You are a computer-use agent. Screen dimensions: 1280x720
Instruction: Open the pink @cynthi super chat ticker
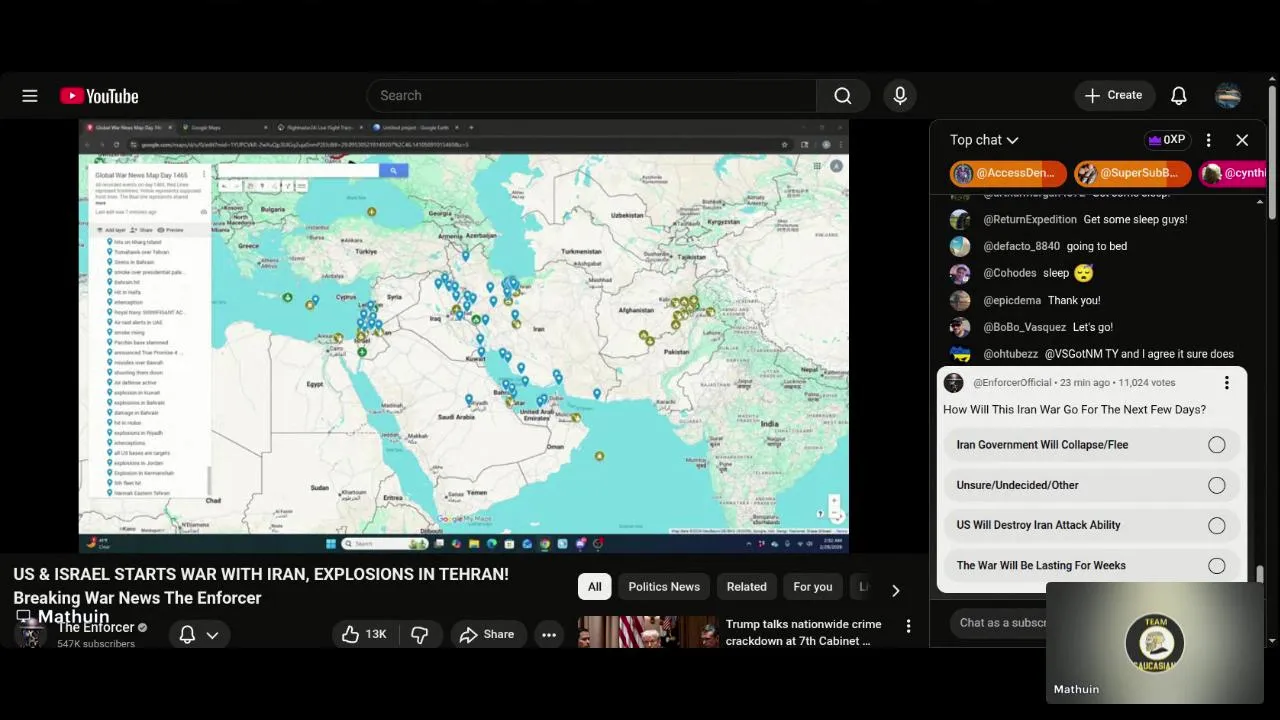(1233, 173)
